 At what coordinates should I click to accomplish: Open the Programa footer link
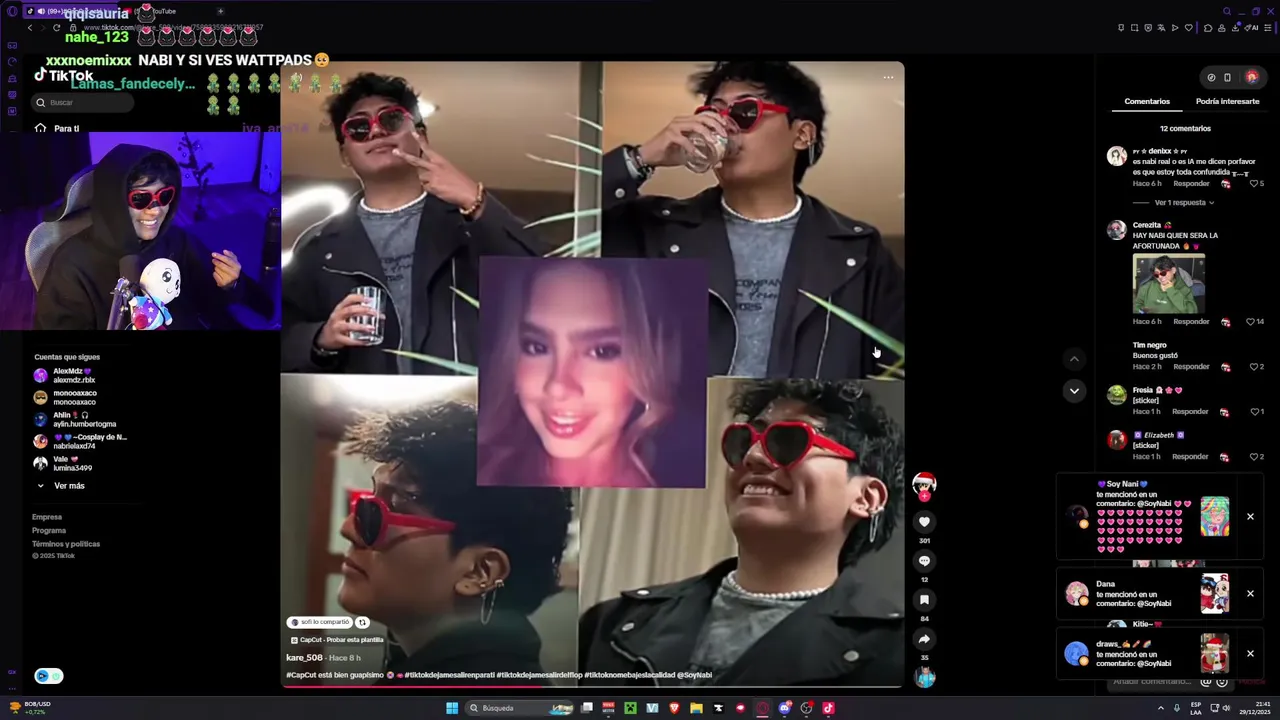(x=49, y=531)
